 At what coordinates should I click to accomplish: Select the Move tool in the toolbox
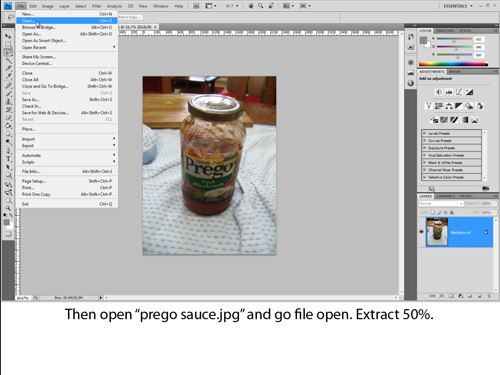8,36
